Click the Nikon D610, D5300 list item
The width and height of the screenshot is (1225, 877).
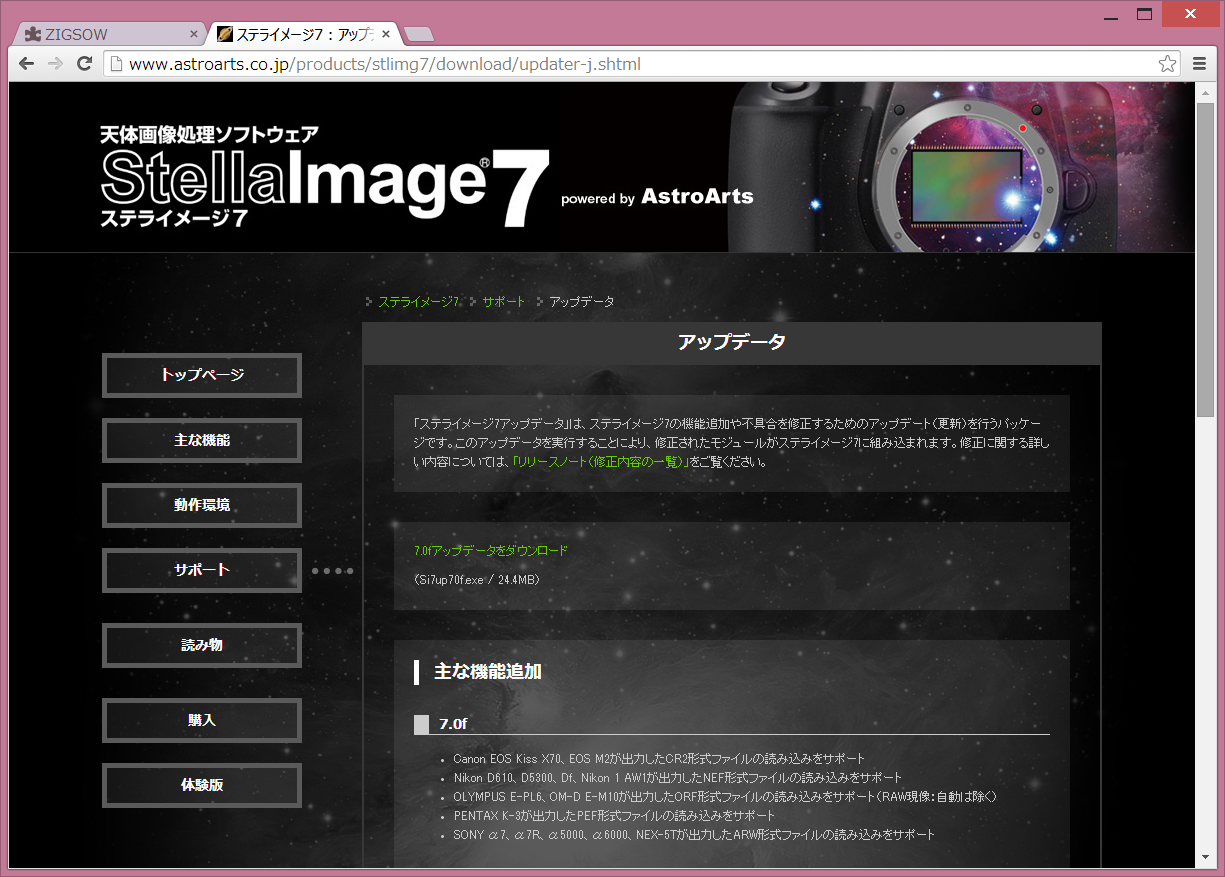coord(677,778)
